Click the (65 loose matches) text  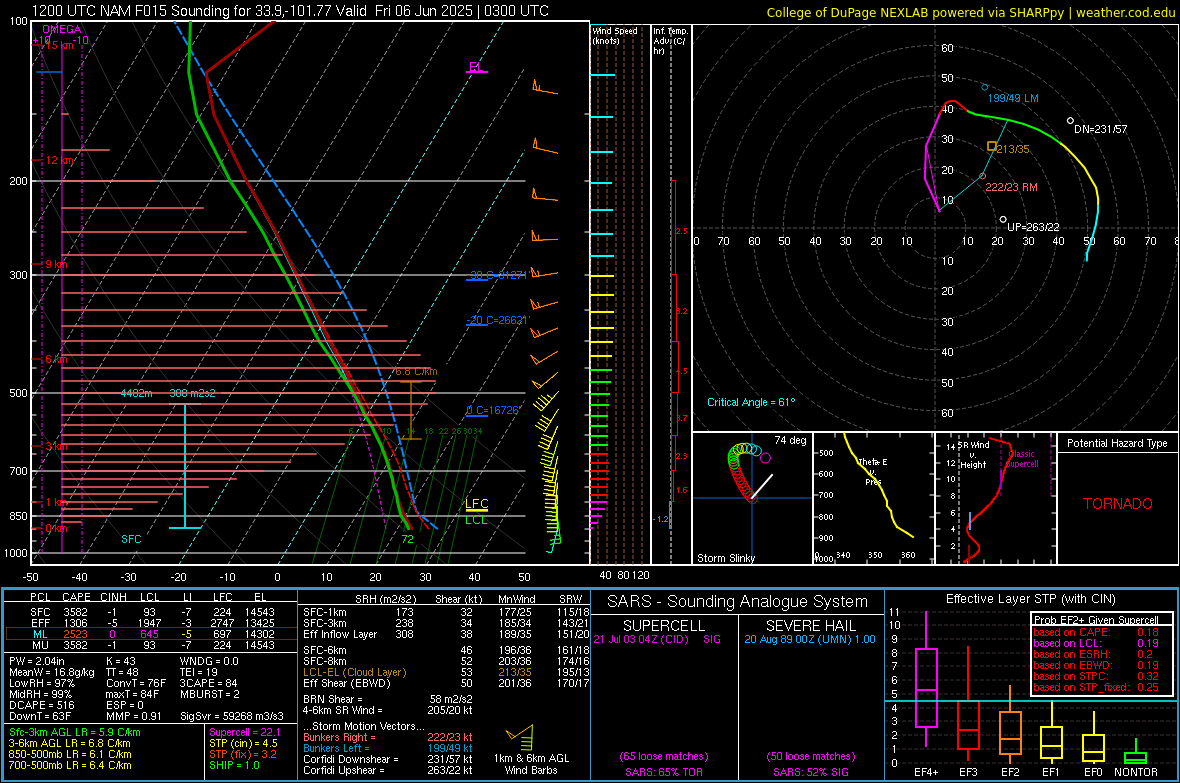click(x=664, y=756)
